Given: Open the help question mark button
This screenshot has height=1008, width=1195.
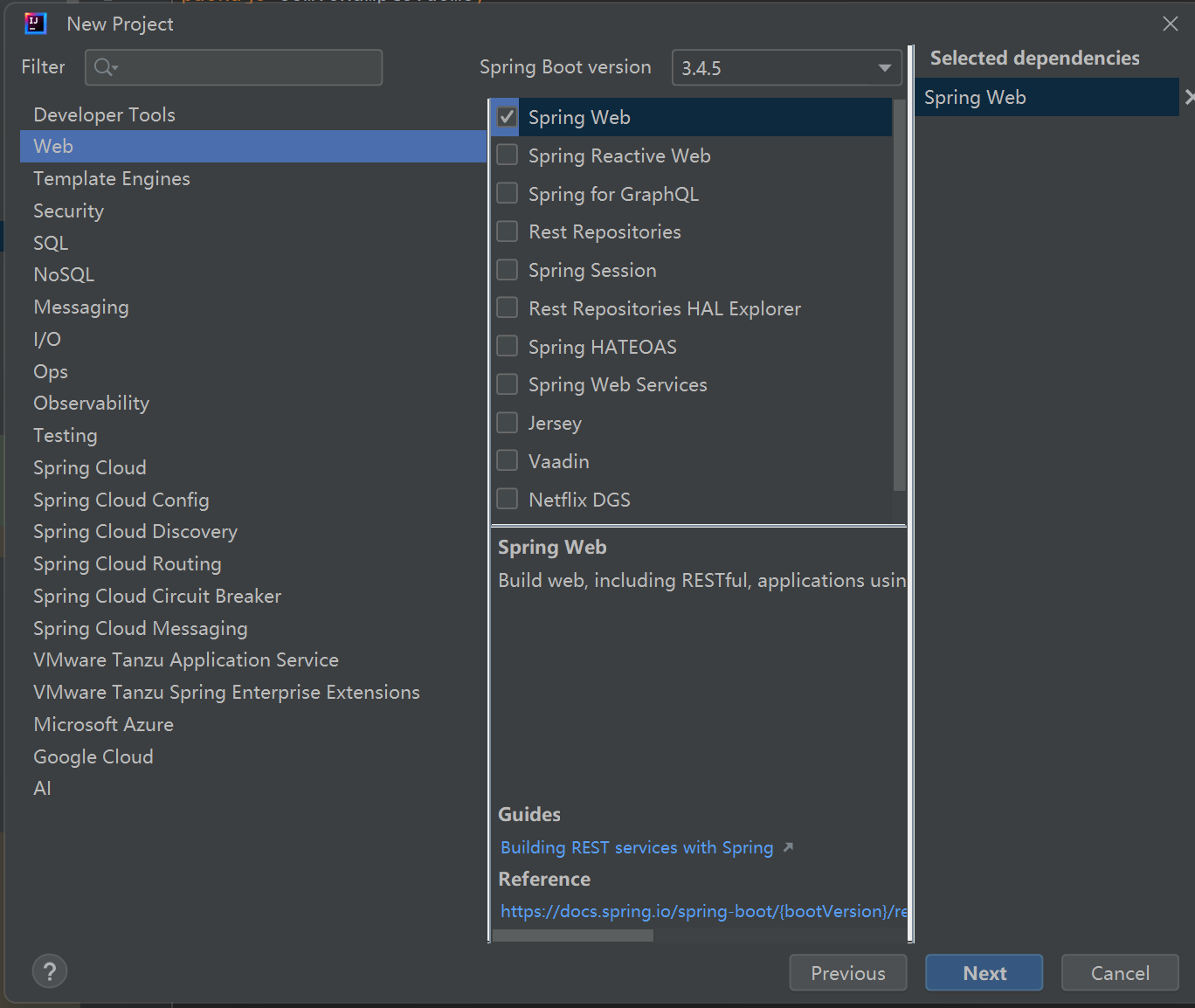Looking at the screenshot, I should (x=50, y=971).
